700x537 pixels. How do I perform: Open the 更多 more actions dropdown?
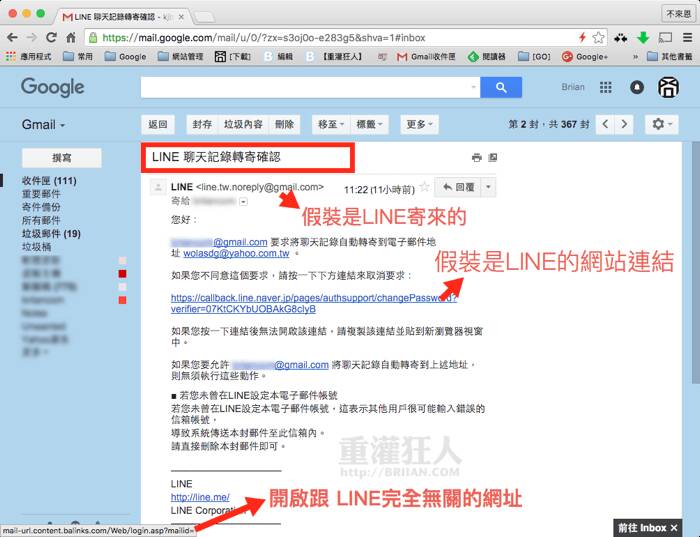pos(419,124)
